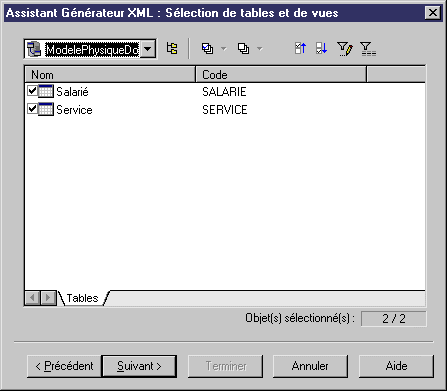Expand the Deselect All options arrow
Viewport: 447px width, 391px height.
coord(260,49)
